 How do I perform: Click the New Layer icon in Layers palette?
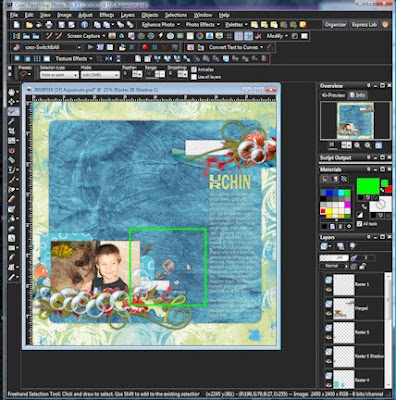click(x=325, y=246)
